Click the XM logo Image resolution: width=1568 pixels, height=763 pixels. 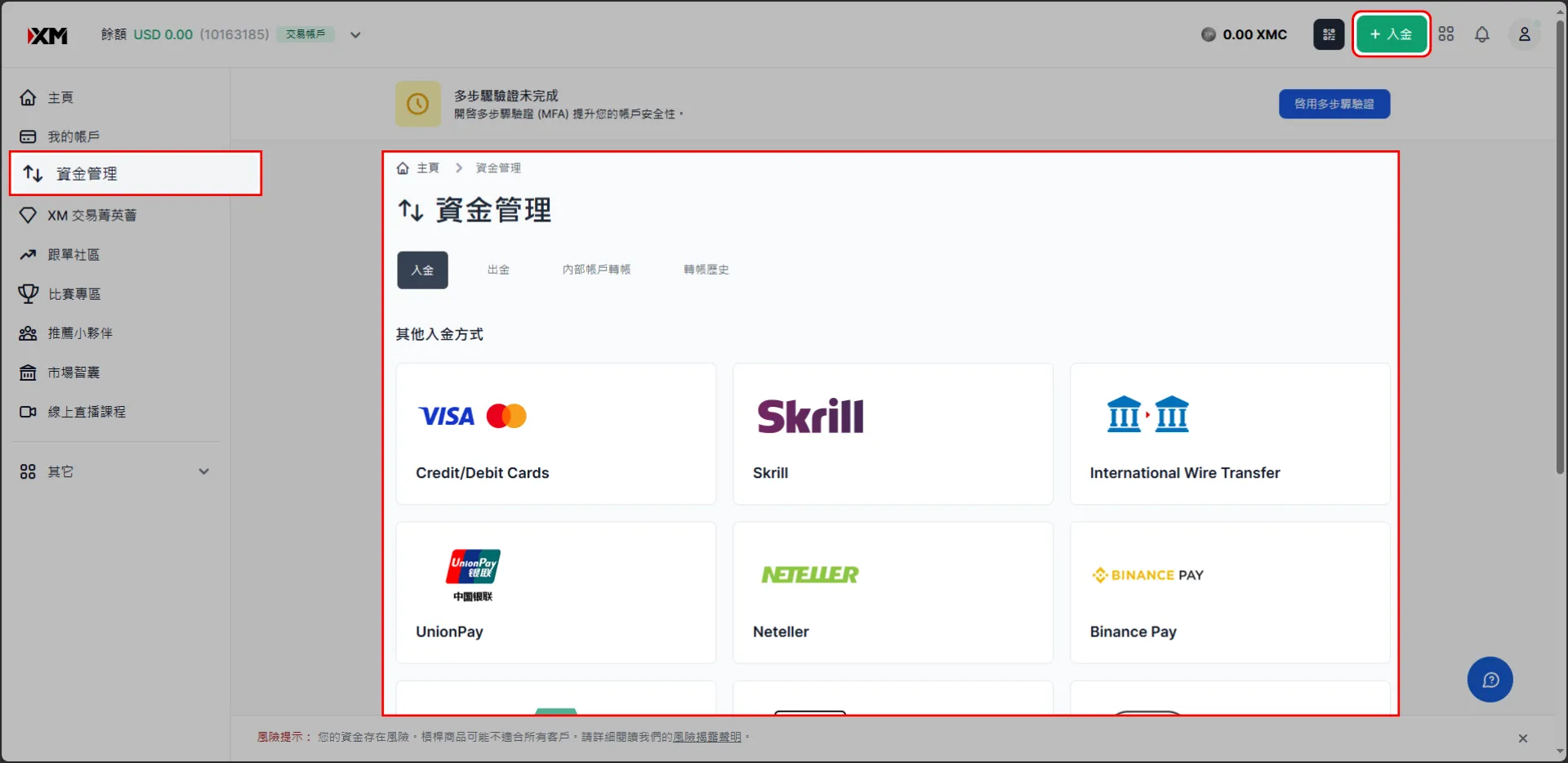(x=47, y=35)
